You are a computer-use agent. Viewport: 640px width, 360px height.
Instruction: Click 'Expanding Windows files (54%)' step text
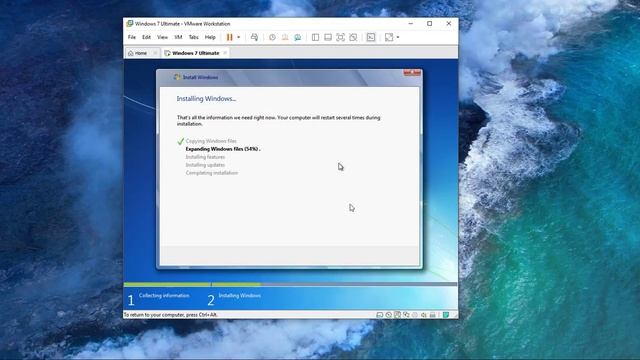(223, 149)
